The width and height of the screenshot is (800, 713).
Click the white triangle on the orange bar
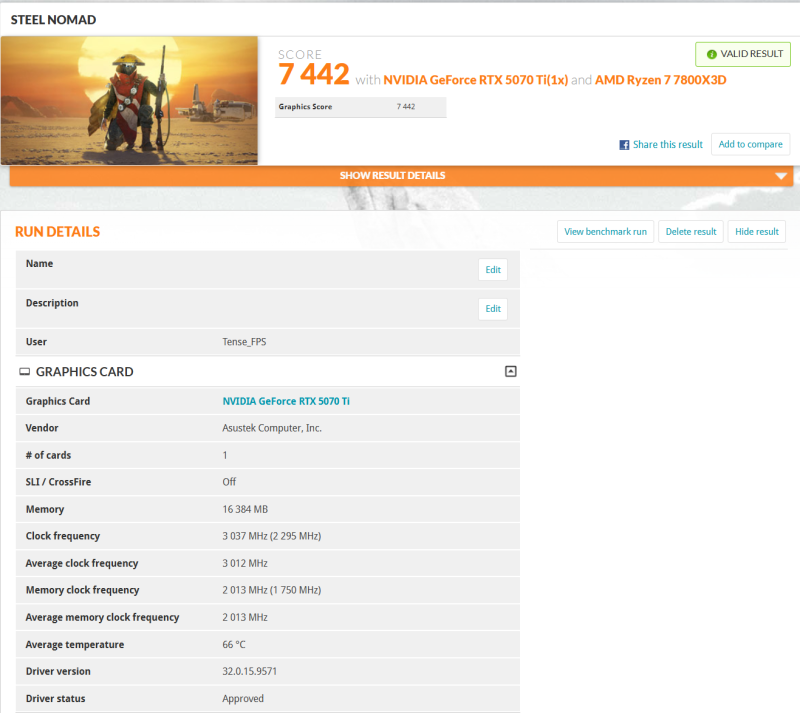click(x=781, y=176)
